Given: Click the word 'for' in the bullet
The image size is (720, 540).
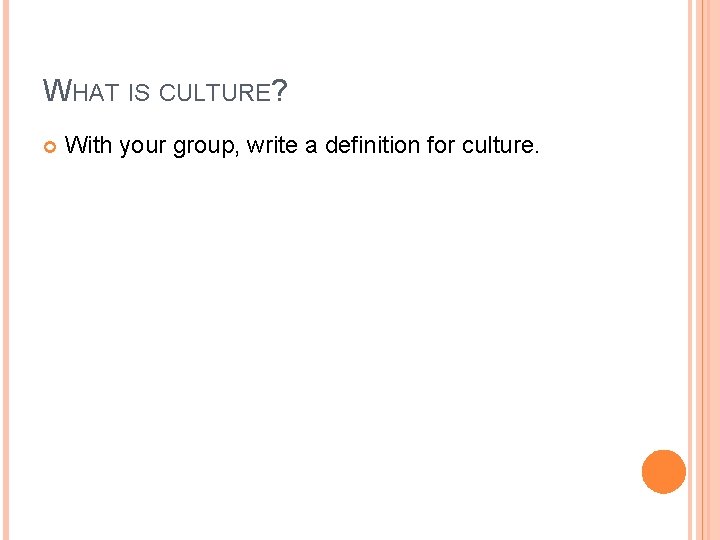Looking at the screenshot, I should pos(441,146).
